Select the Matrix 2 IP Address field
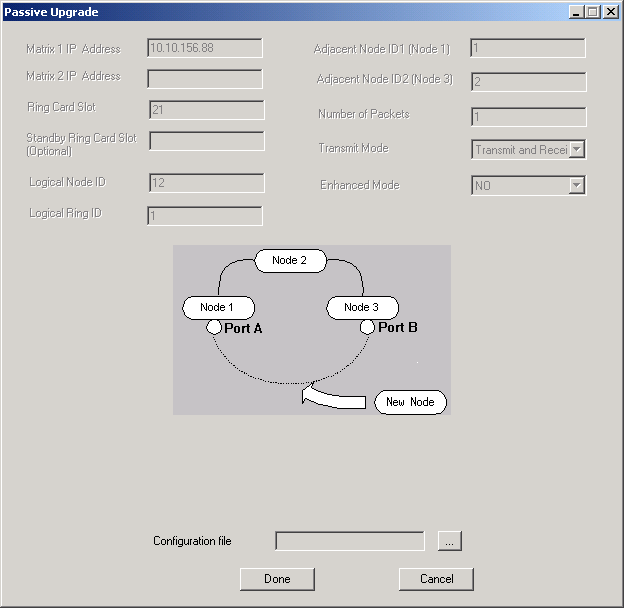624x608 pixels. click(x=205, y=79)
